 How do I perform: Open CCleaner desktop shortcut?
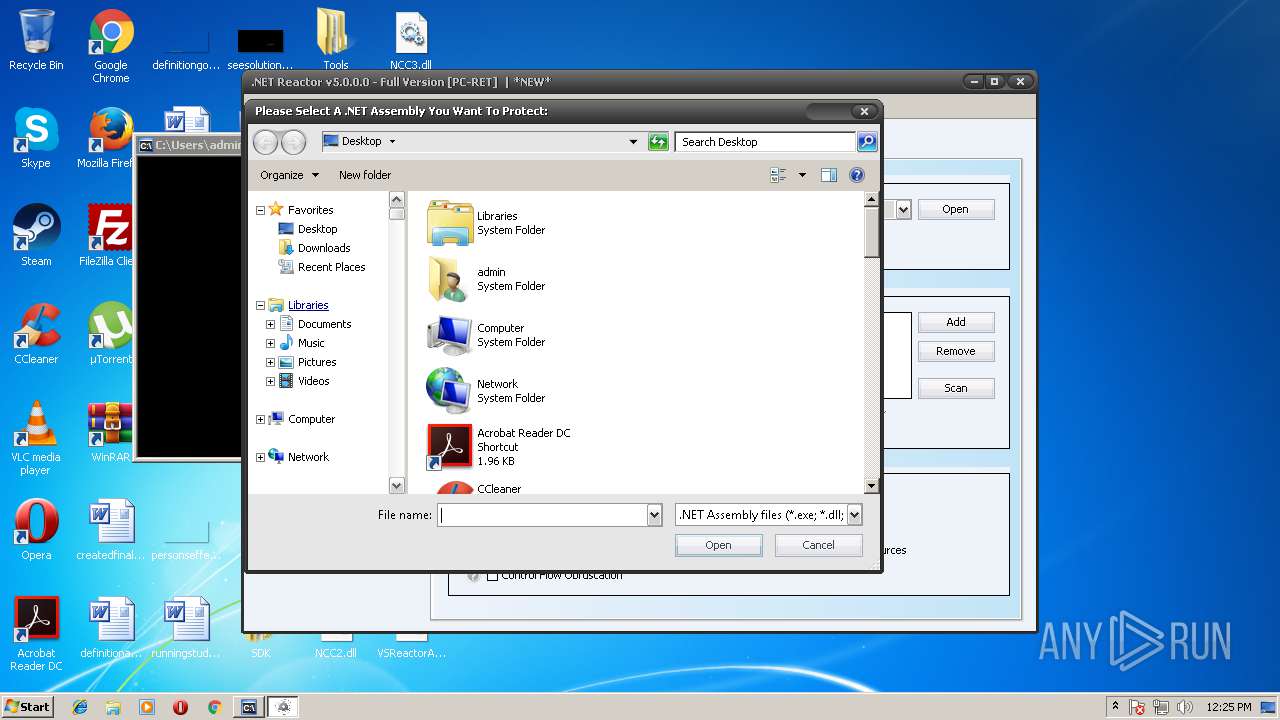click(x=36, y=334)
